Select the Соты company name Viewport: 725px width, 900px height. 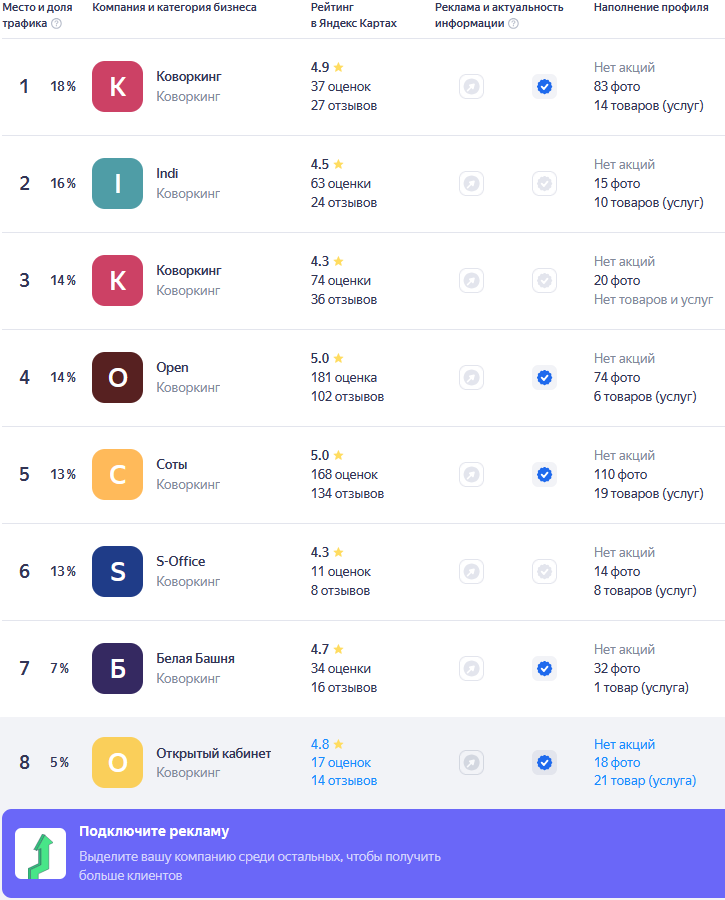pos(172,464)
